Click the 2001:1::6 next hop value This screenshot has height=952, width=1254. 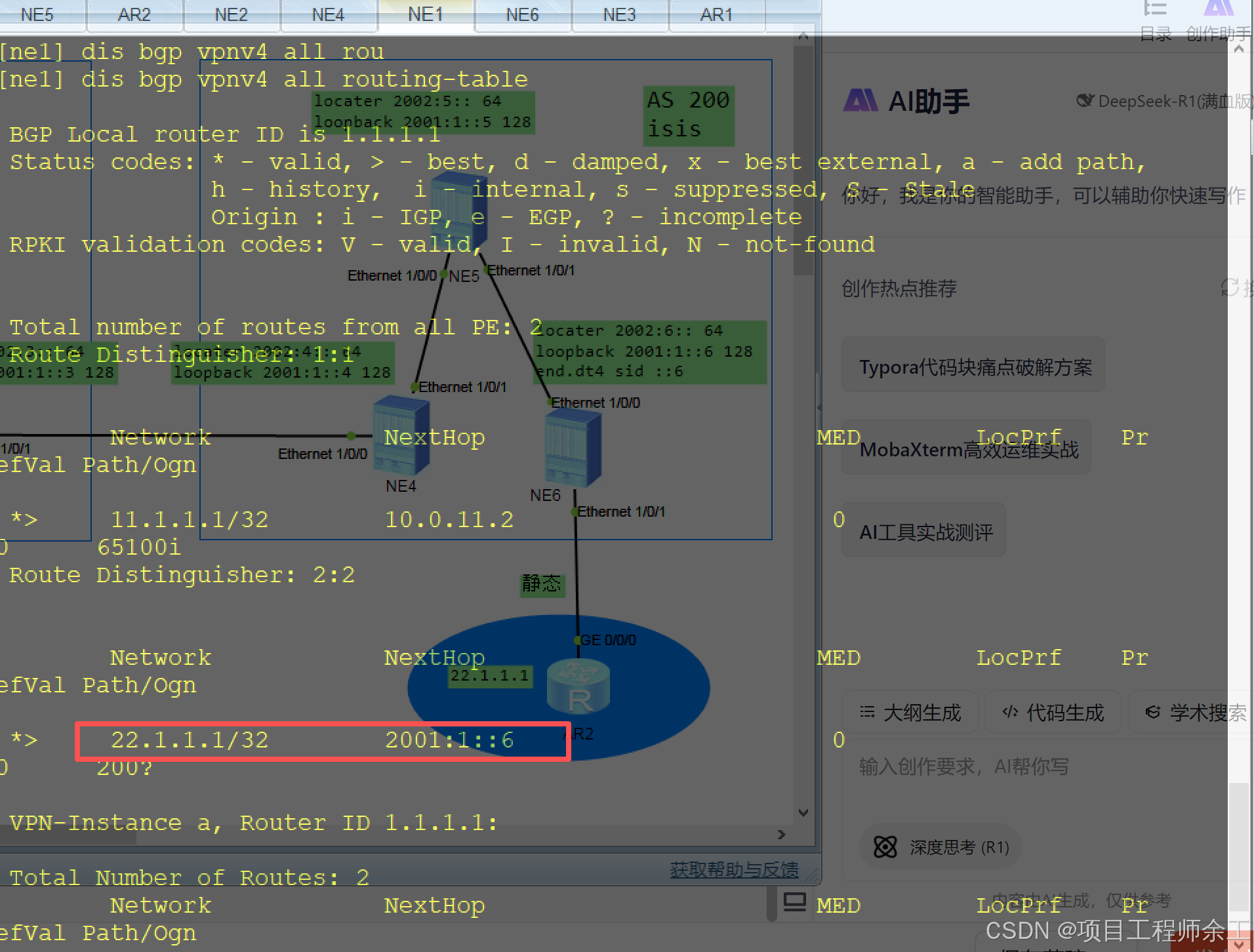[x=449, y=740]
